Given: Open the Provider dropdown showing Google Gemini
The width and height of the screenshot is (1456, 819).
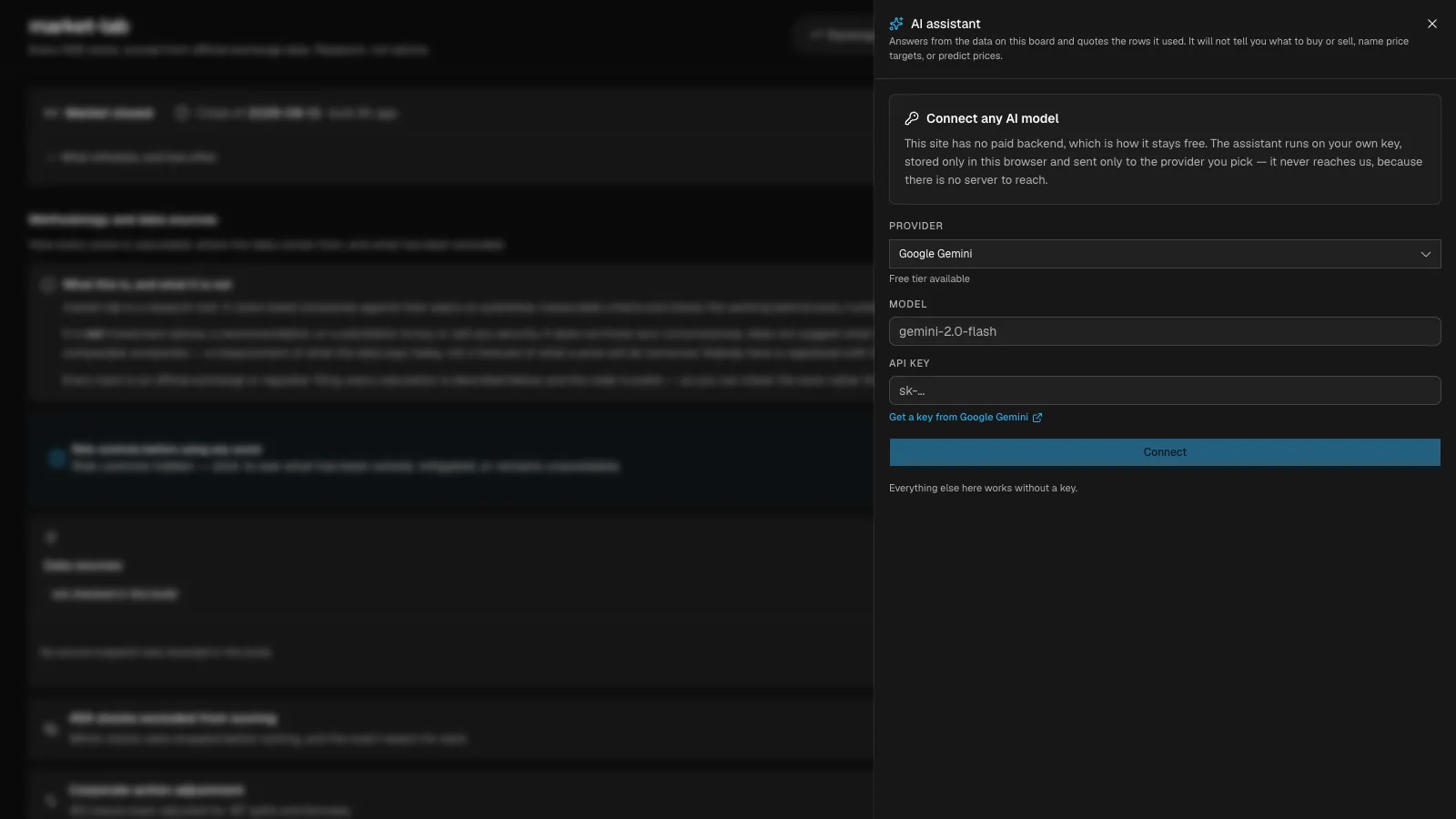Looking at the screenshot, I should click(1165, 254).
